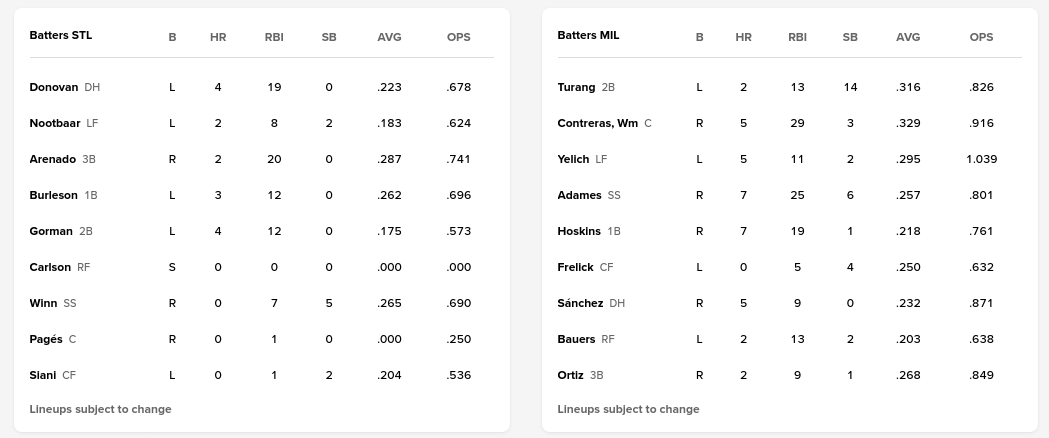This screenshot has height=438, width=1049.
Task: View Yelich's player profile
Action: click(x=573, y=159)
